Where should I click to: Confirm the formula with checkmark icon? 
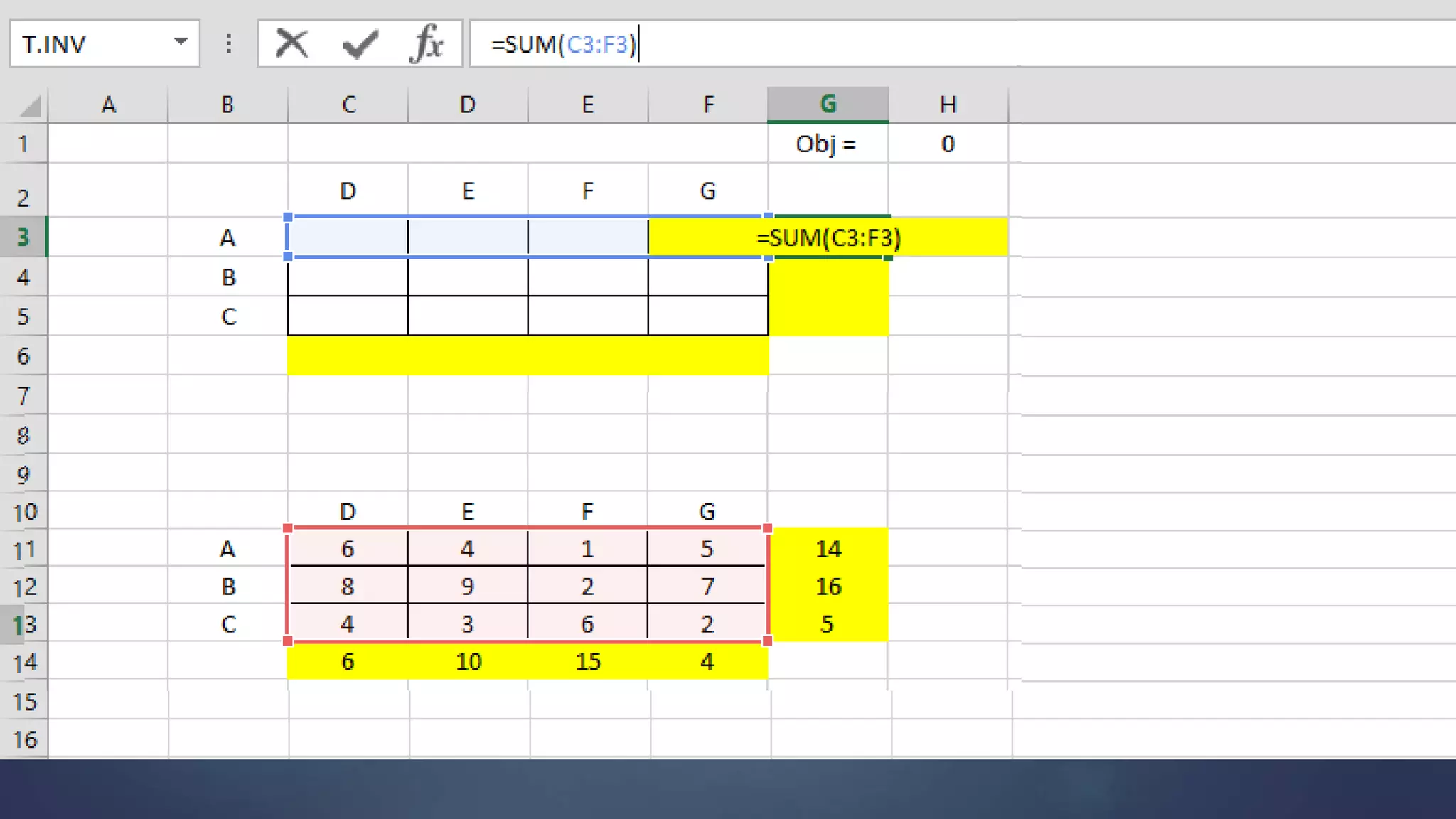click(360, 44)
